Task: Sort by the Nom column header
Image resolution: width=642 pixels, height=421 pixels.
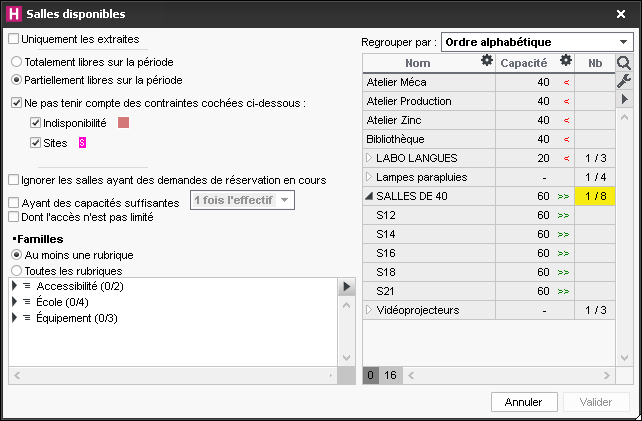Action: (417, 63)
